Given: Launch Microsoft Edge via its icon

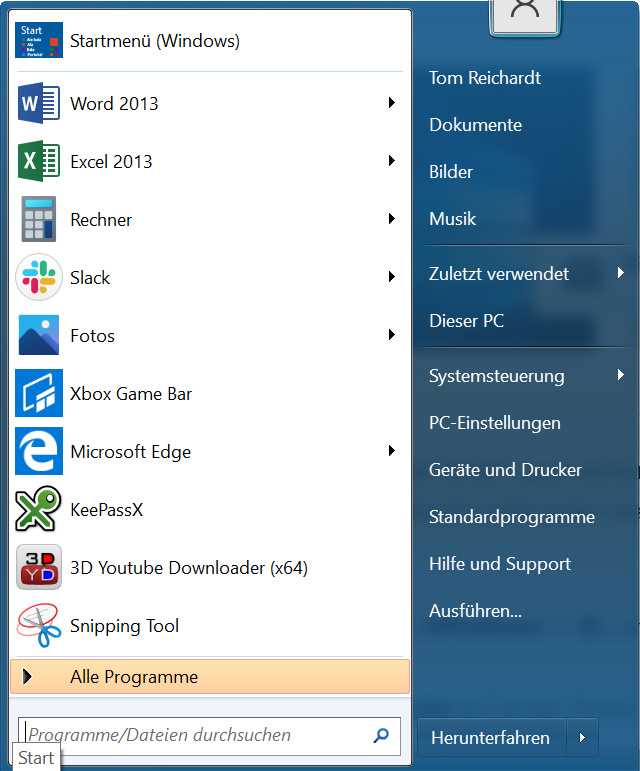Looking at the screenshot, I should pos(39,451).
